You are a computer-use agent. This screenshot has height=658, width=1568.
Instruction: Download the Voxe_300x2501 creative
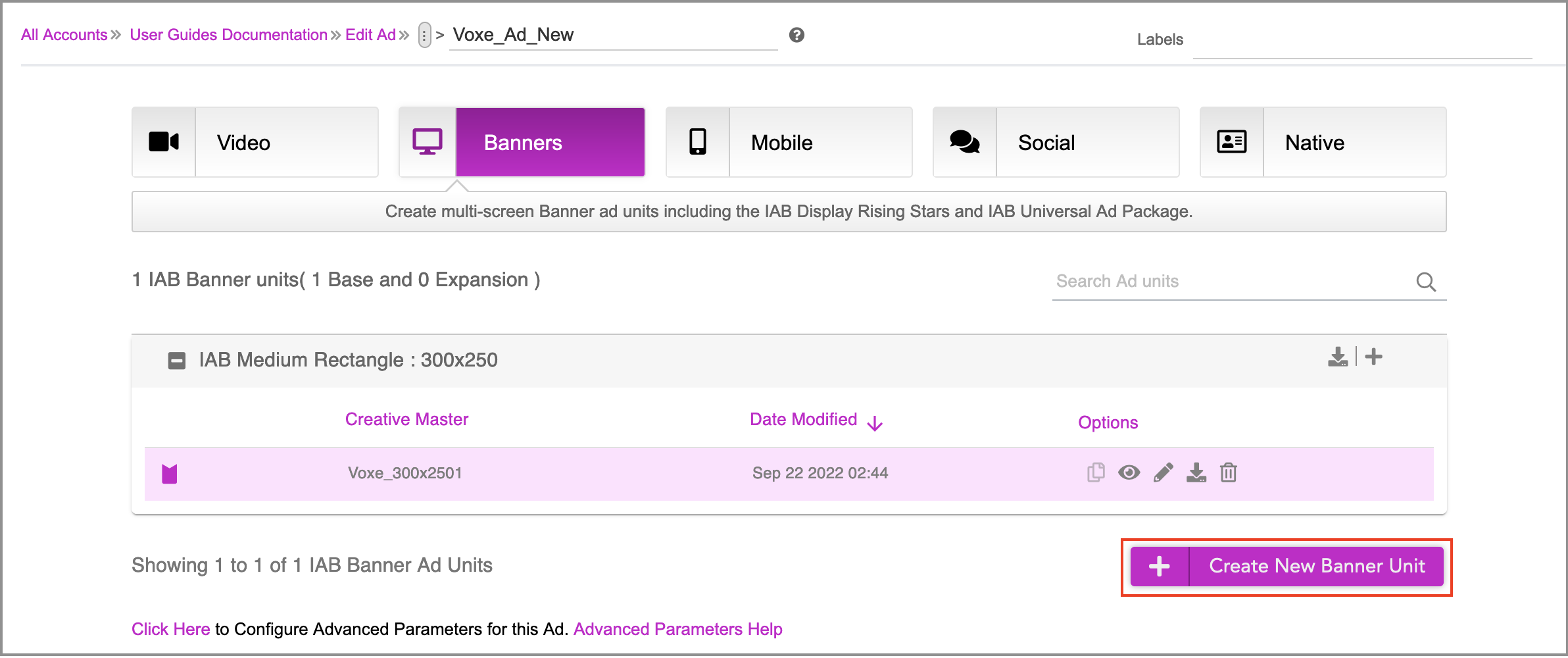click(1196, 472)
